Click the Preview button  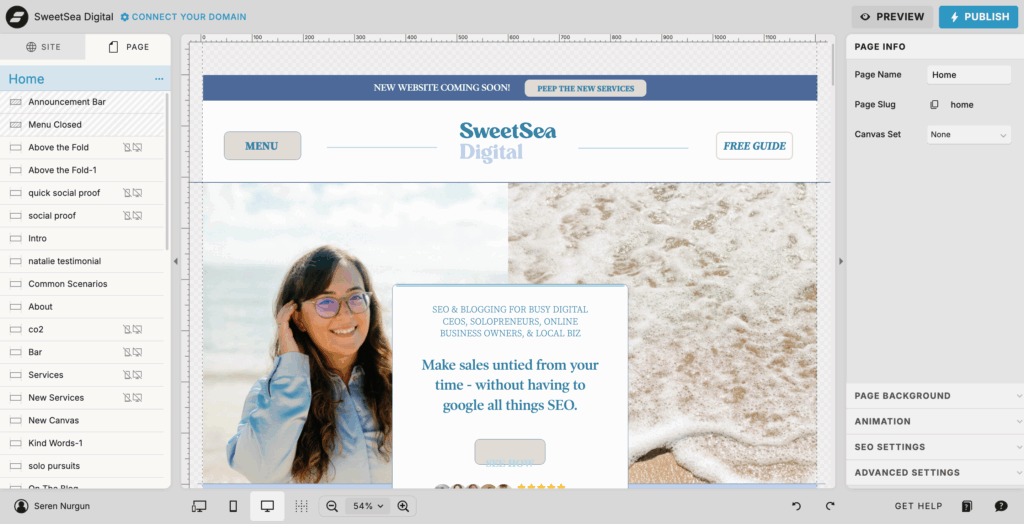pyautogui.click(x=892, y=17)
